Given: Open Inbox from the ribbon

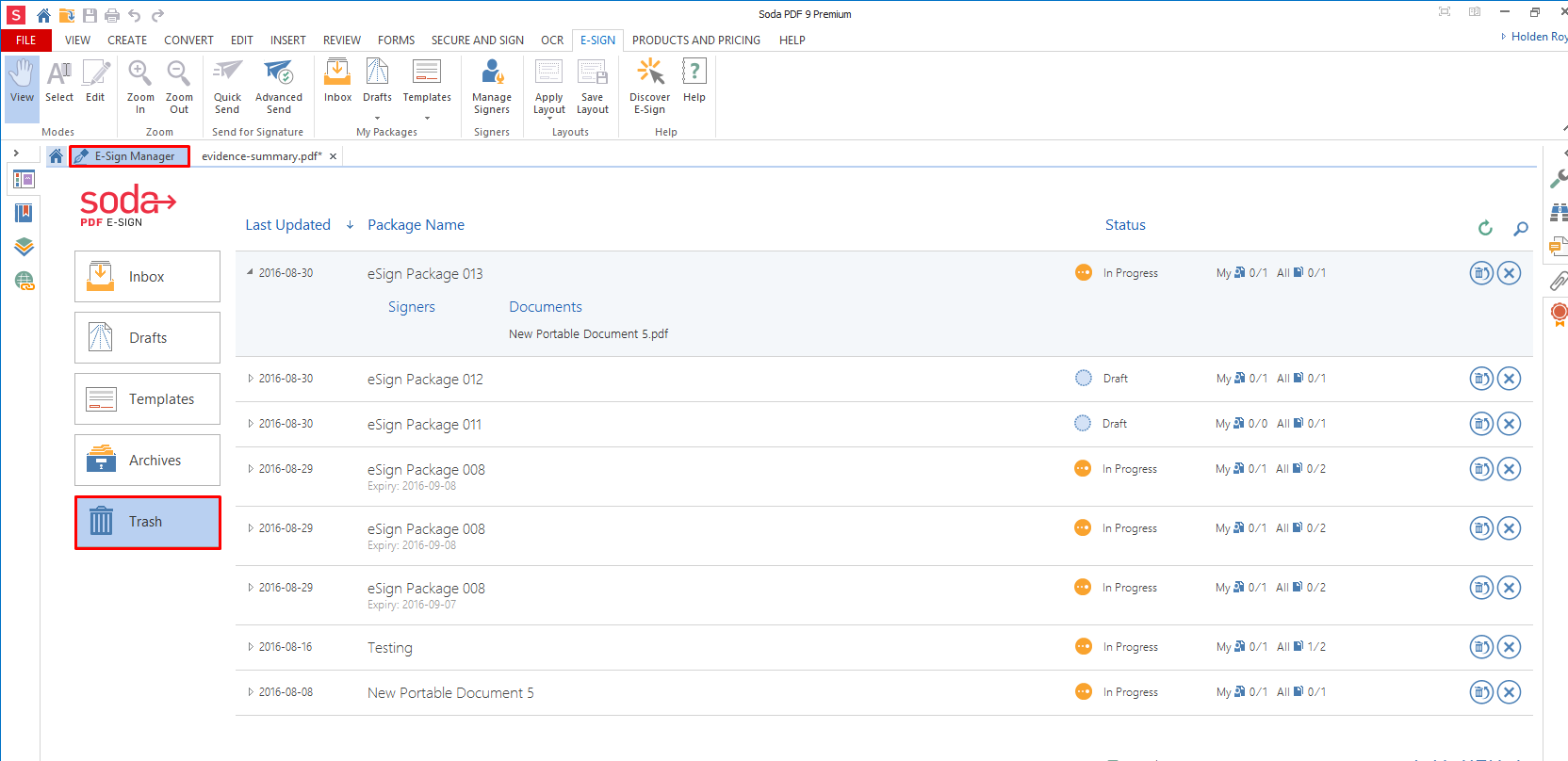Looking at the screenshot, I should coord(337,82).
